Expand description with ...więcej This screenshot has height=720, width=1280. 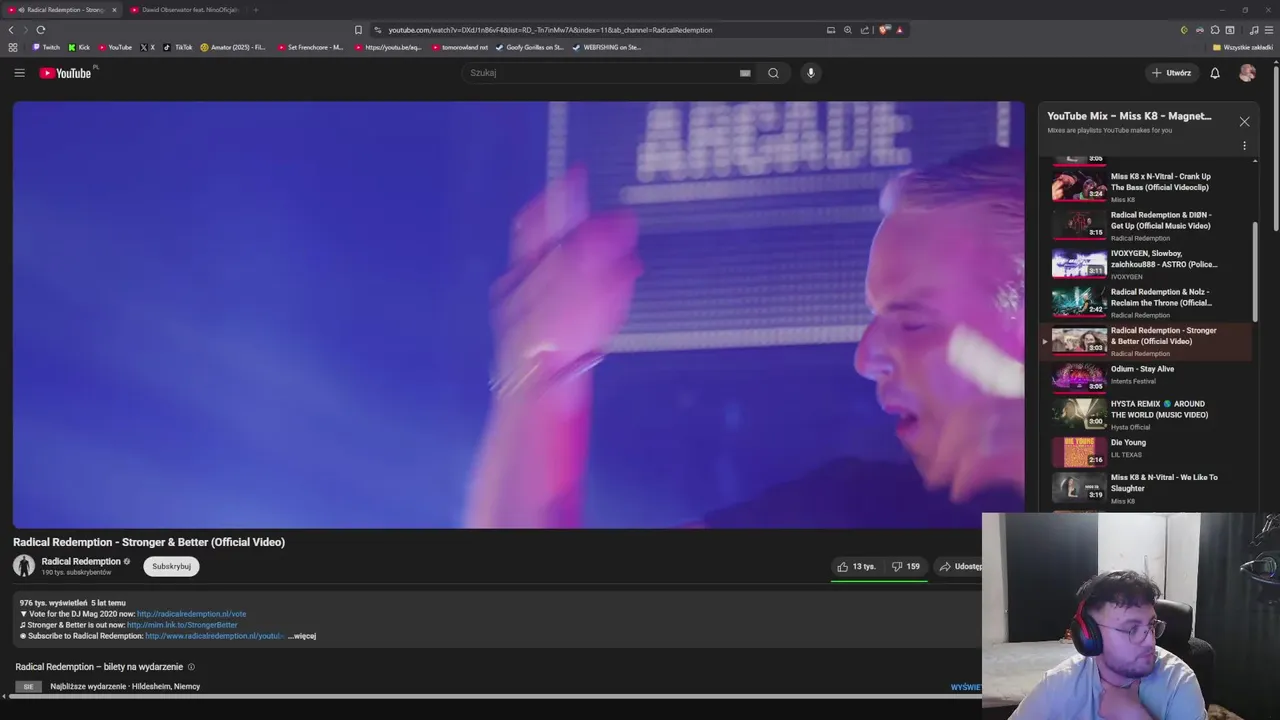tap(302, 636)
